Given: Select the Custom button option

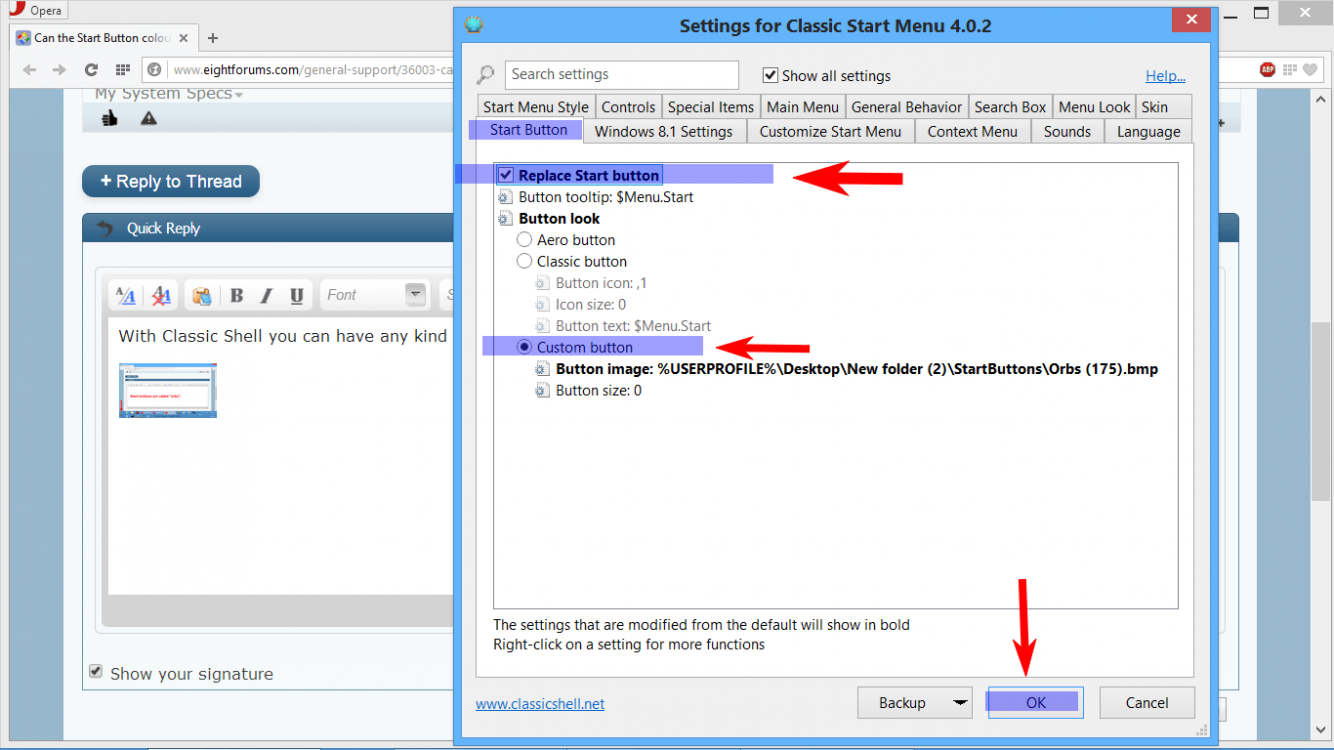Looking at the screenshot, I should tap(524, 348).
